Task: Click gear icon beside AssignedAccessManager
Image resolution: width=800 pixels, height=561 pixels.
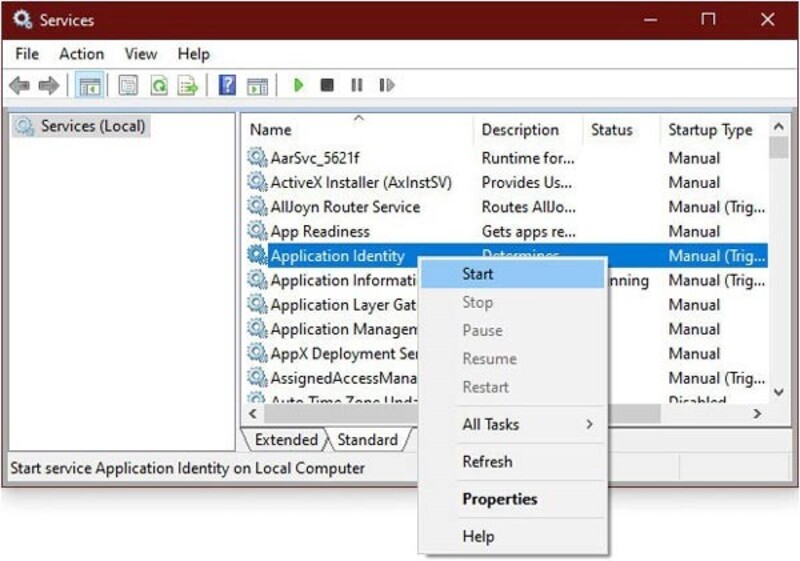Action: point(257,377)
